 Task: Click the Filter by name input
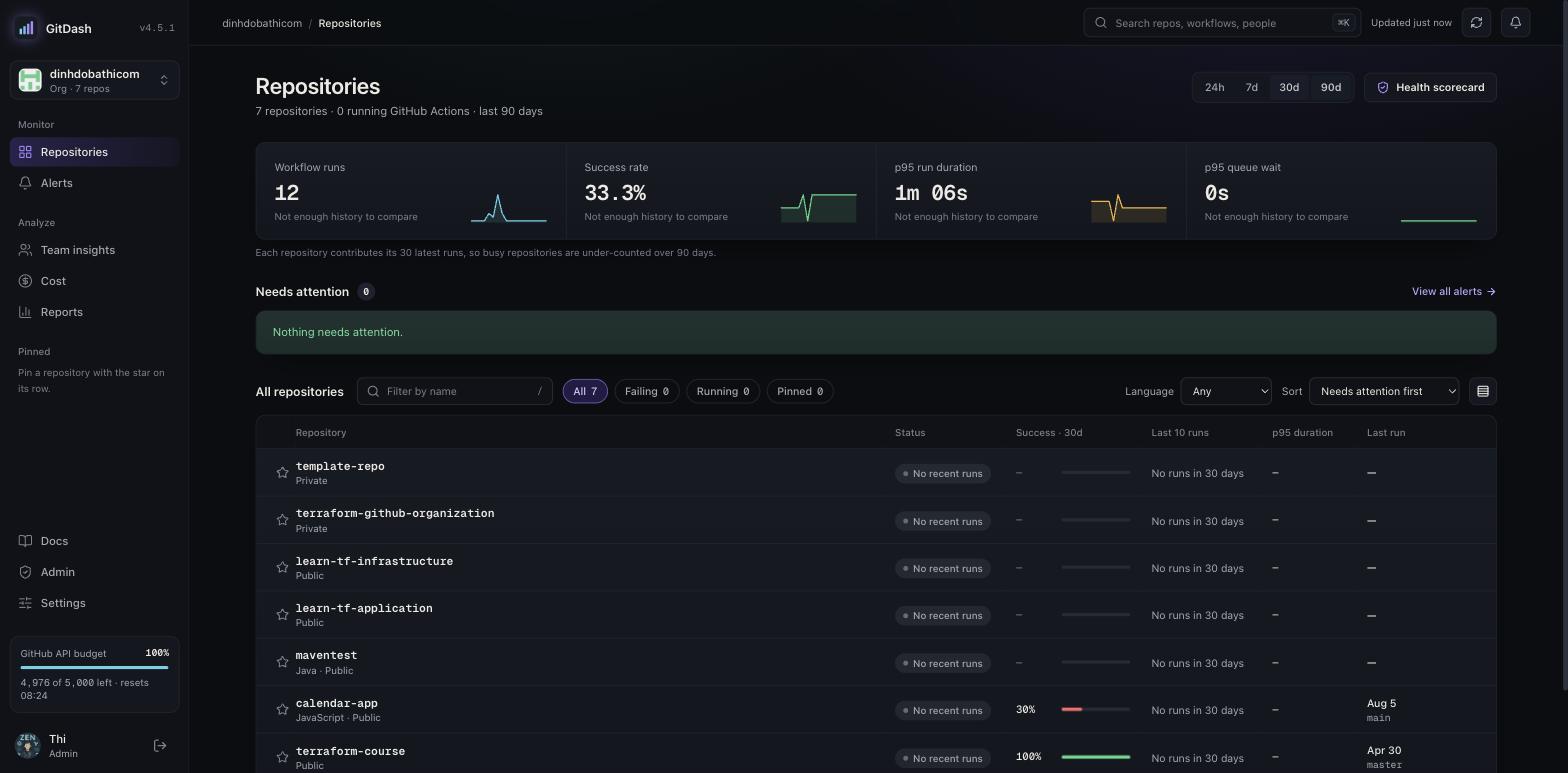click(x=455, y=391)
